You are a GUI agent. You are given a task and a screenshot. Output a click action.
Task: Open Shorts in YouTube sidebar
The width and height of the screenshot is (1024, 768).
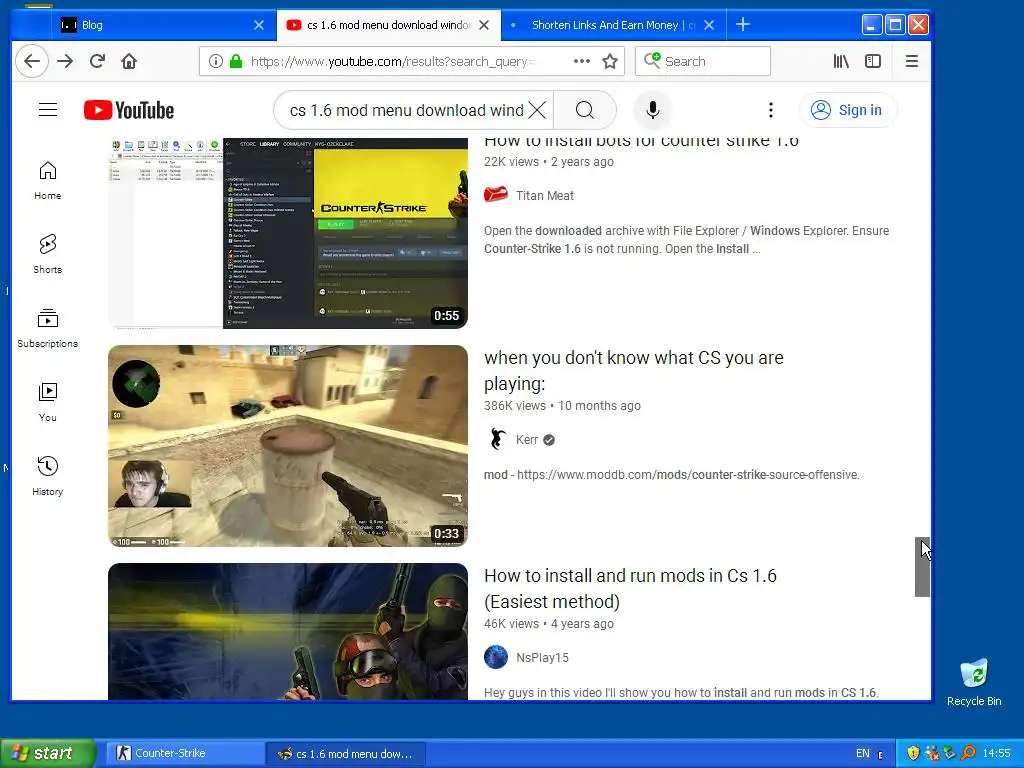point(48,254)
